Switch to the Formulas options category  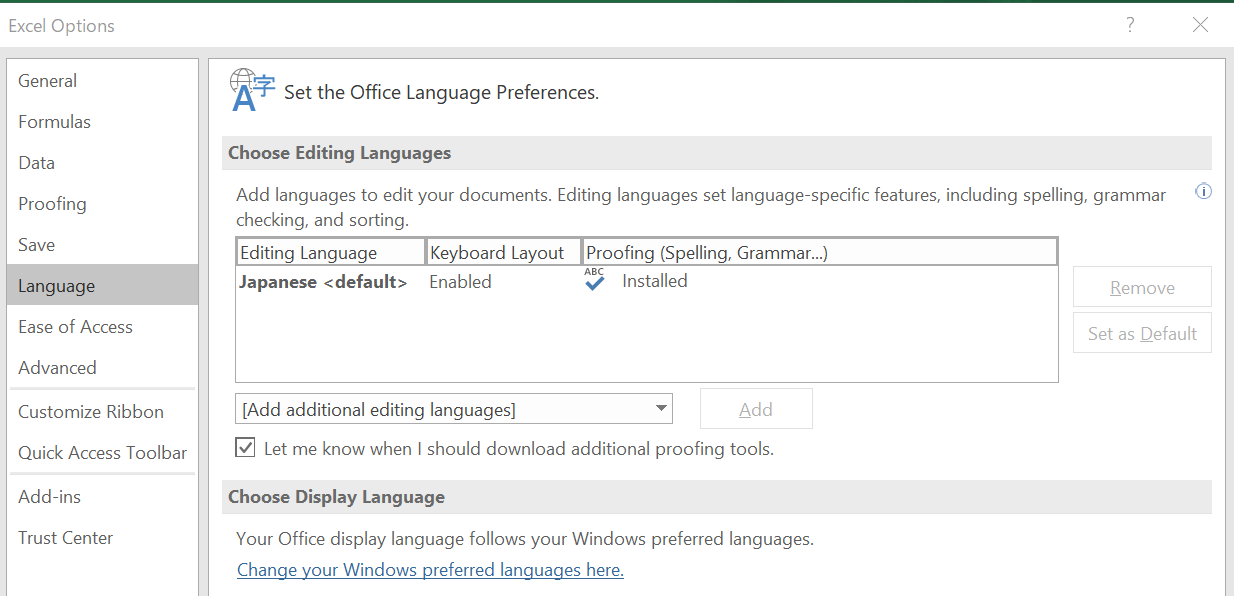[55, 122]
